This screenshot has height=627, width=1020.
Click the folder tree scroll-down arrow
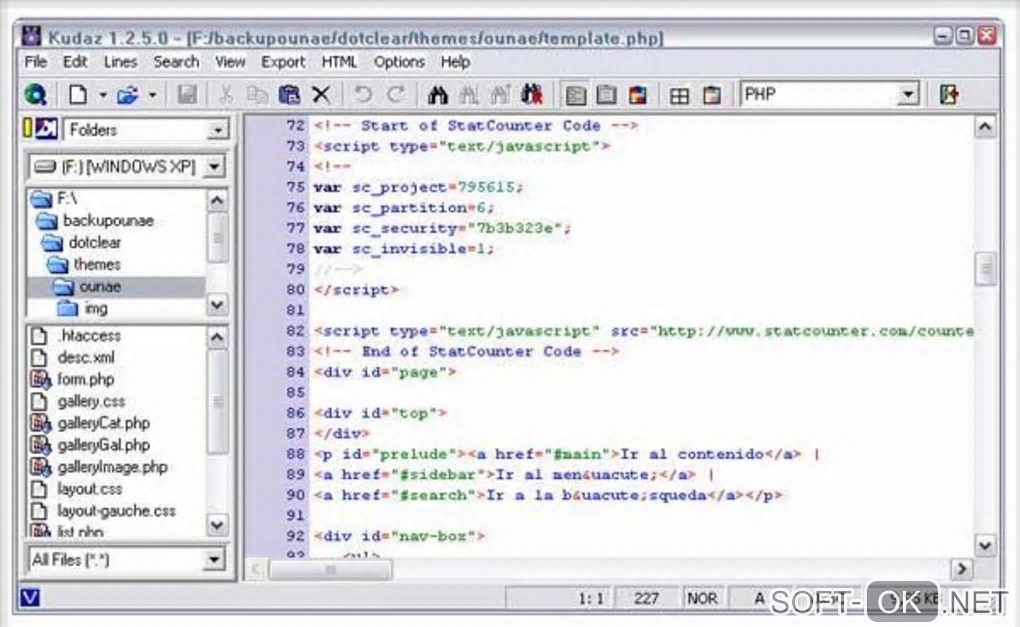[x=217, y=304]
